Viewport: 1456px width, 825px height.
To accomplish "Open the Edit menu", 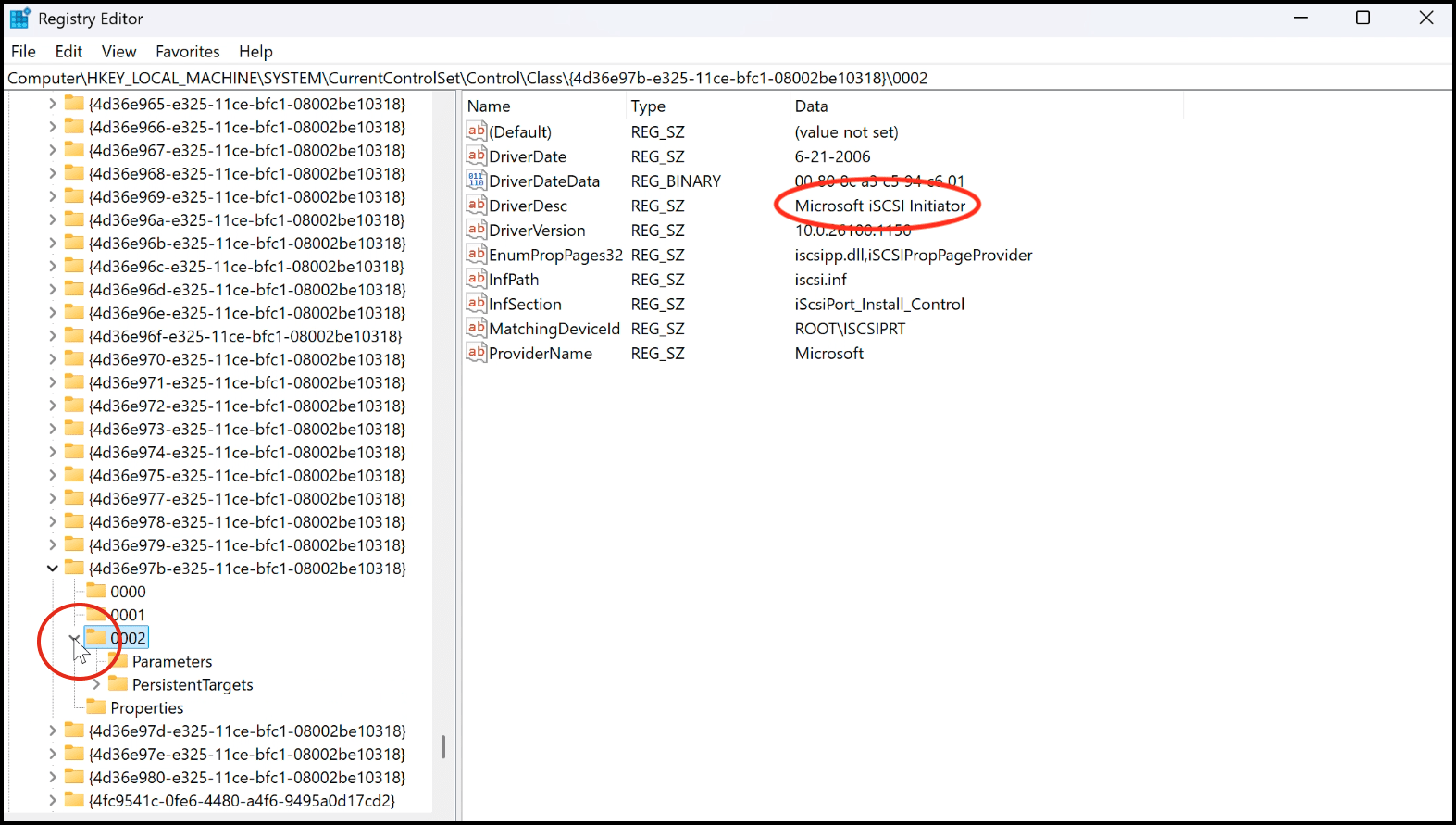I will pos(68,52).
